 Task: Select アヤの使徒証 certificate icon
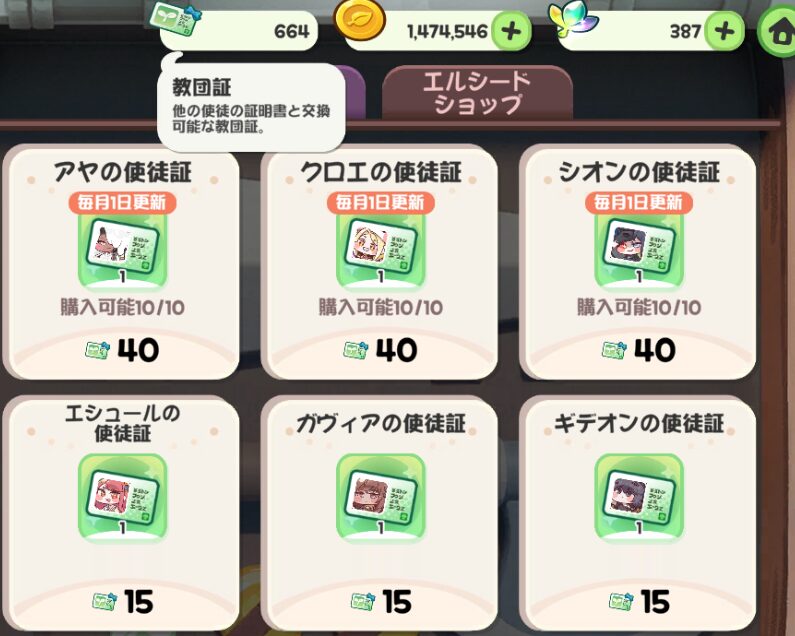(x=123, y=250)
